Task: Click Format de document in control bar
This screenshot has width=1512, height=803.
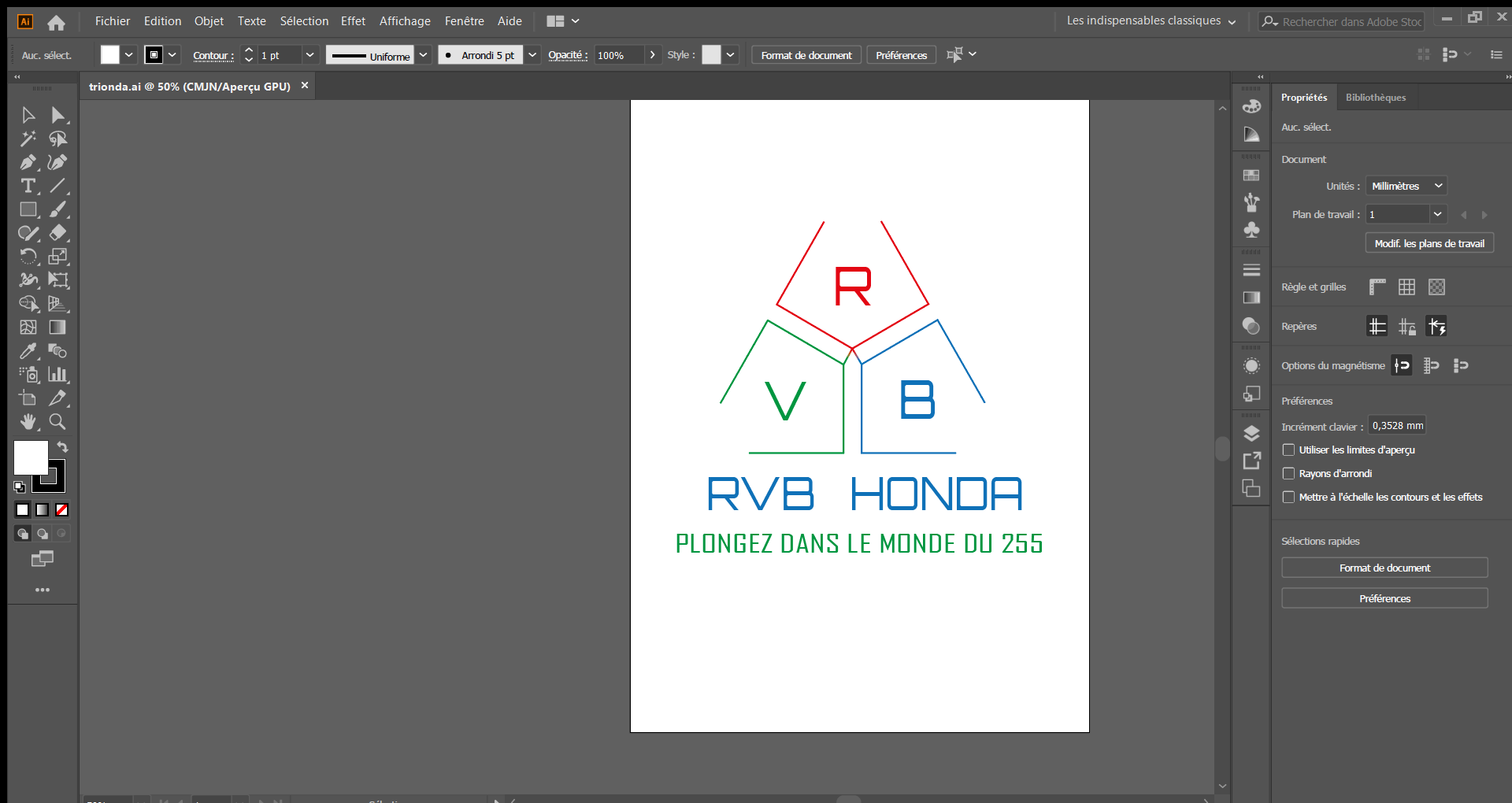Action: pyautogui.click(x=806, y=55)
